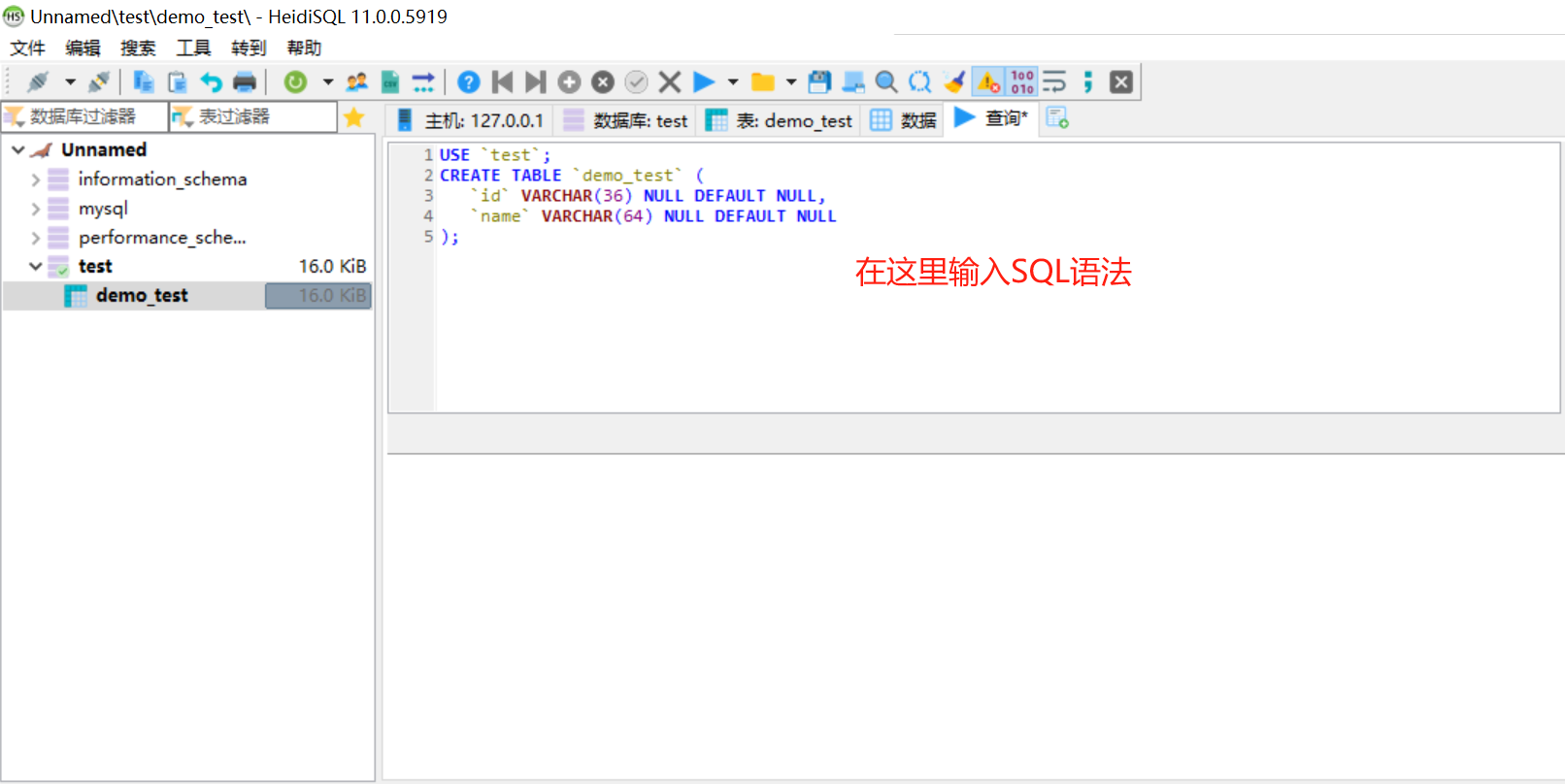The image size is (1565, 784).
Task: Click the undo arrow icon
Action: 211,82
